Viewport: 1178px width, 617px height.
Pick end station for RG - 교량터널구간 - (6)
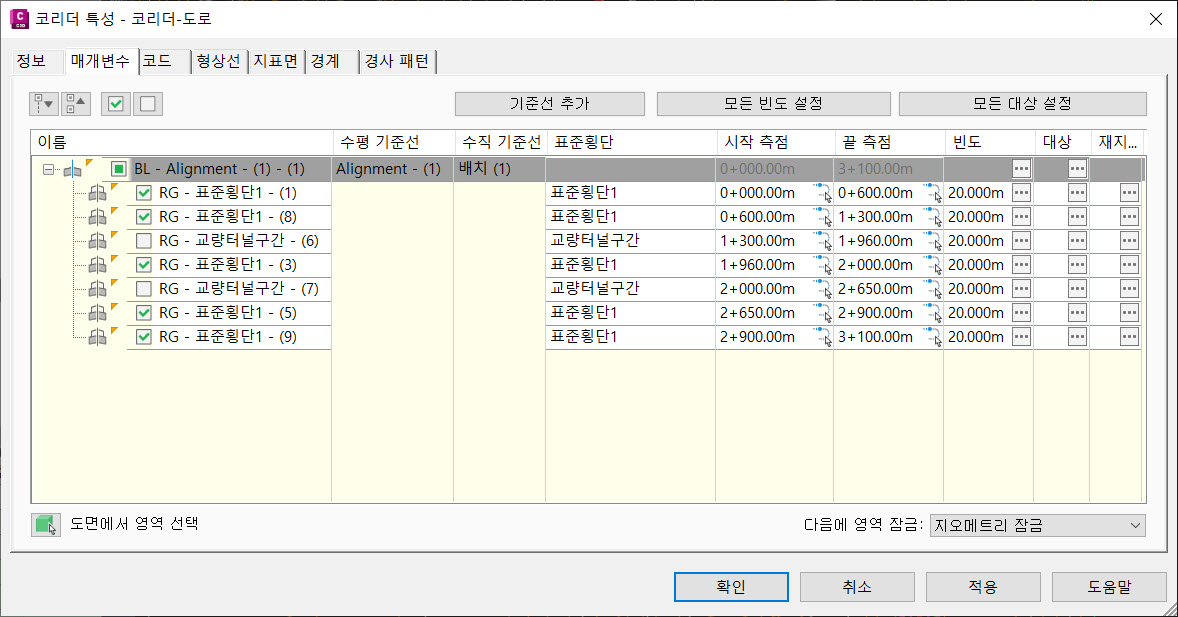[932, 241]
